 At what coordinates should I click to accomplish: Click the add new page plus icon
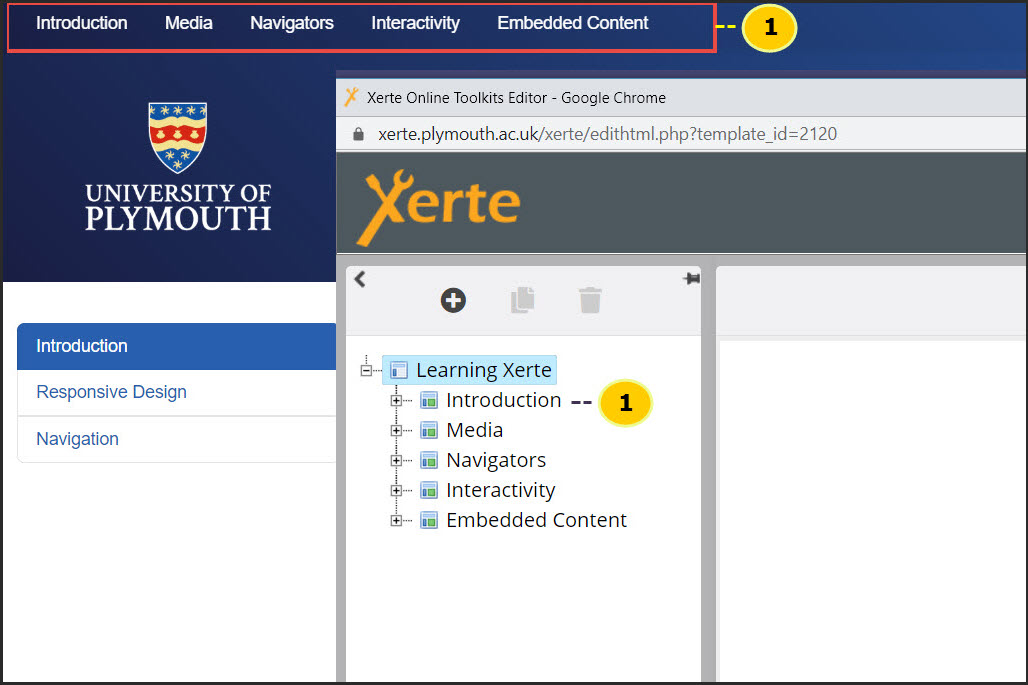[x=453, y=299]
